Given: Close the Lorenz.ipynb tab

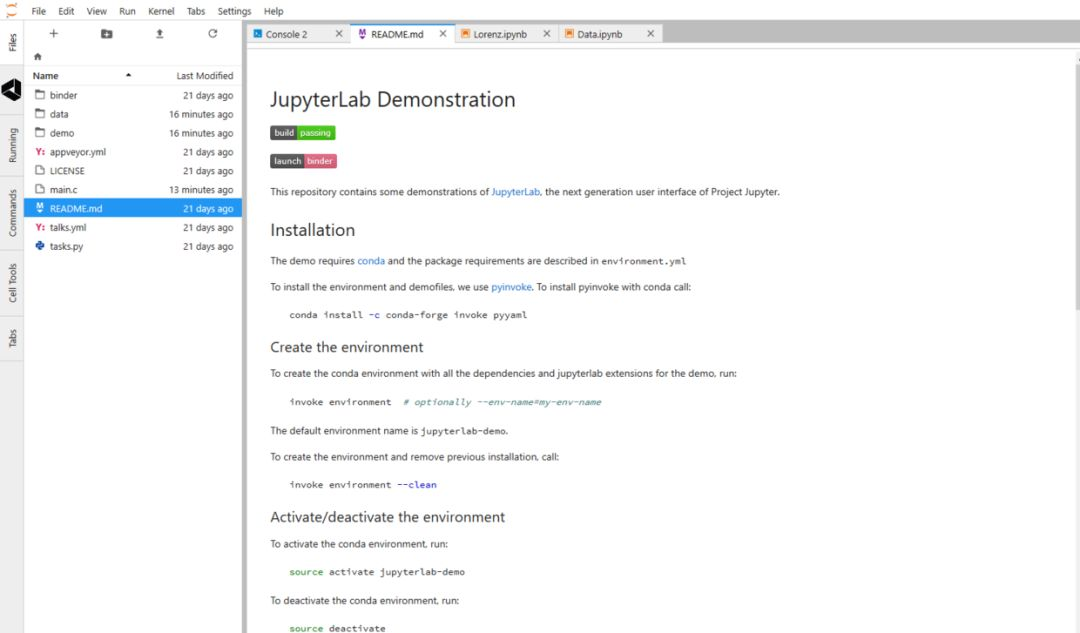Looking at the screenshot, I should coord(547,34).
